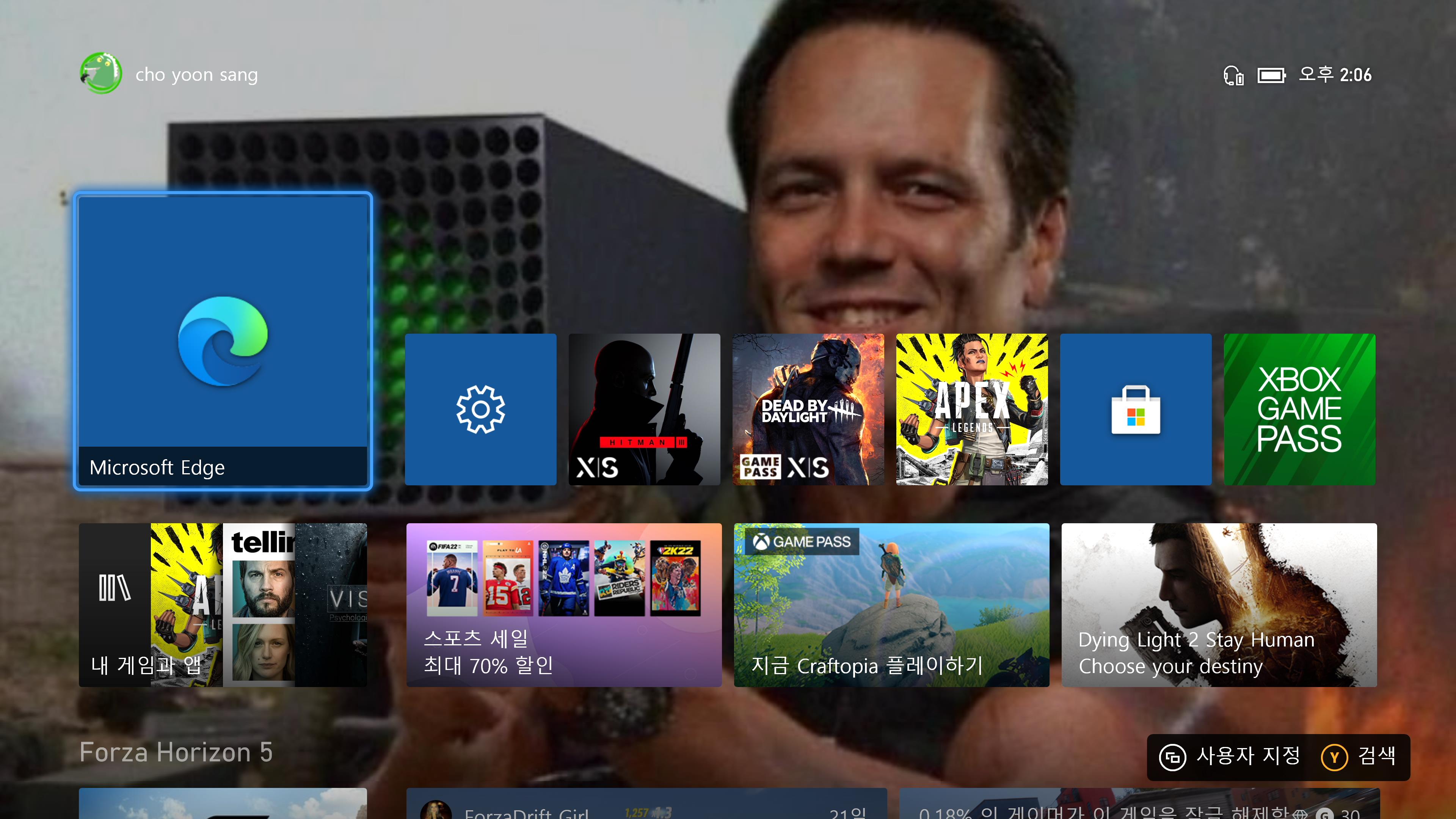Select the Forza Horizon 5 section heading
Image resolution: width=1456 pixels, height=819 pixels.
[176, 752]
